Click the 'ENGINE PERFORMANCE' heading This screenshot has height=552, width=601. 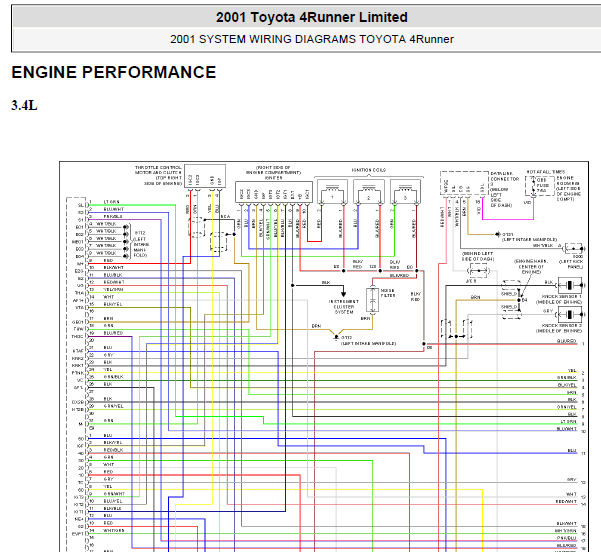click(114, 72)
